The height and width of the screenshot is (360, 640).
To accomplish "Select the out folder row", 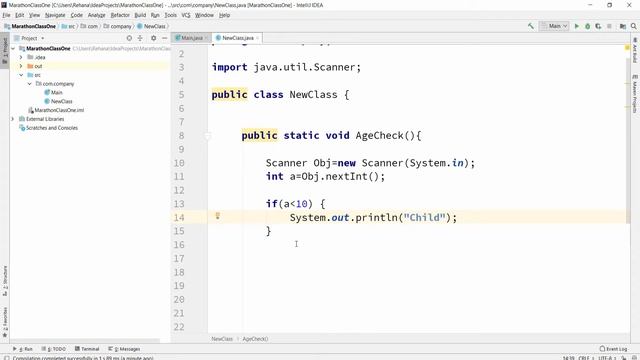I will [x=90, y=66].
